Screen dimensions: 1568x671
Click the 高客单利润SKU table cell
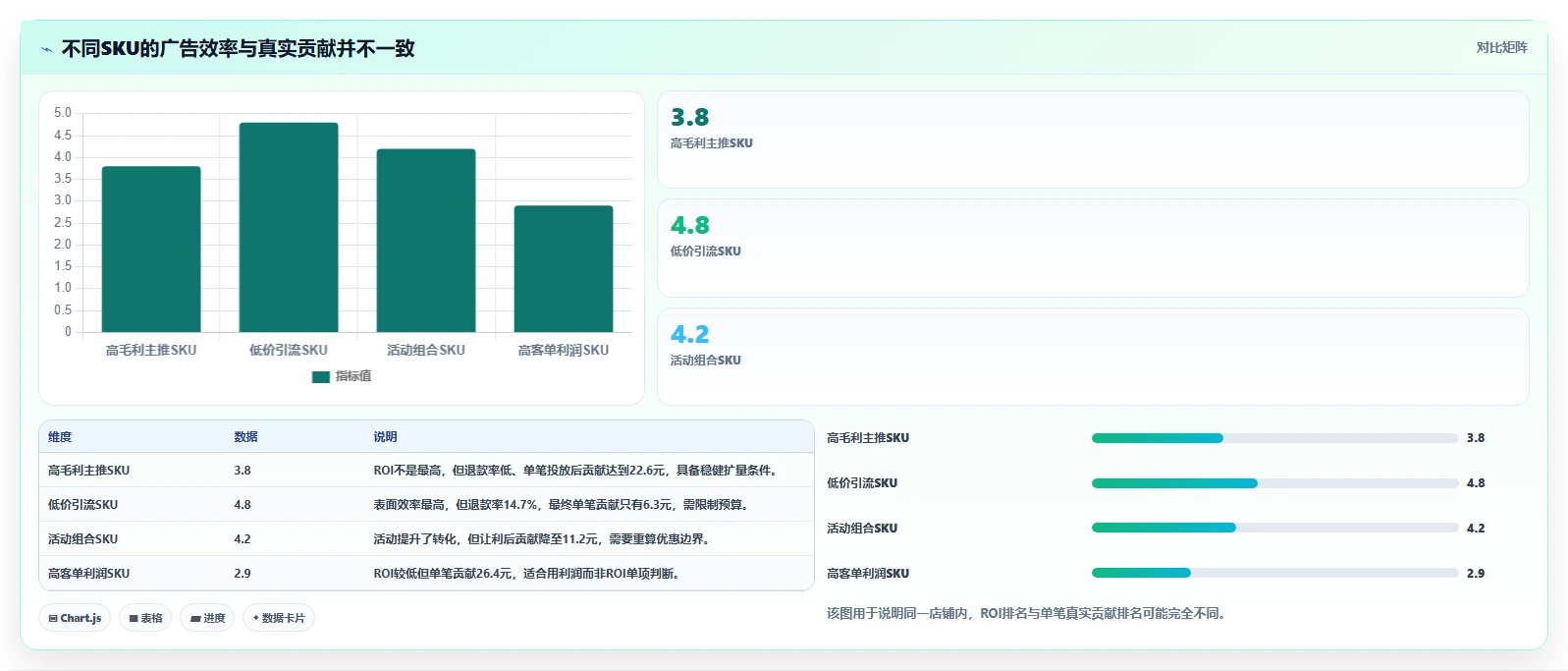[88, 574]
